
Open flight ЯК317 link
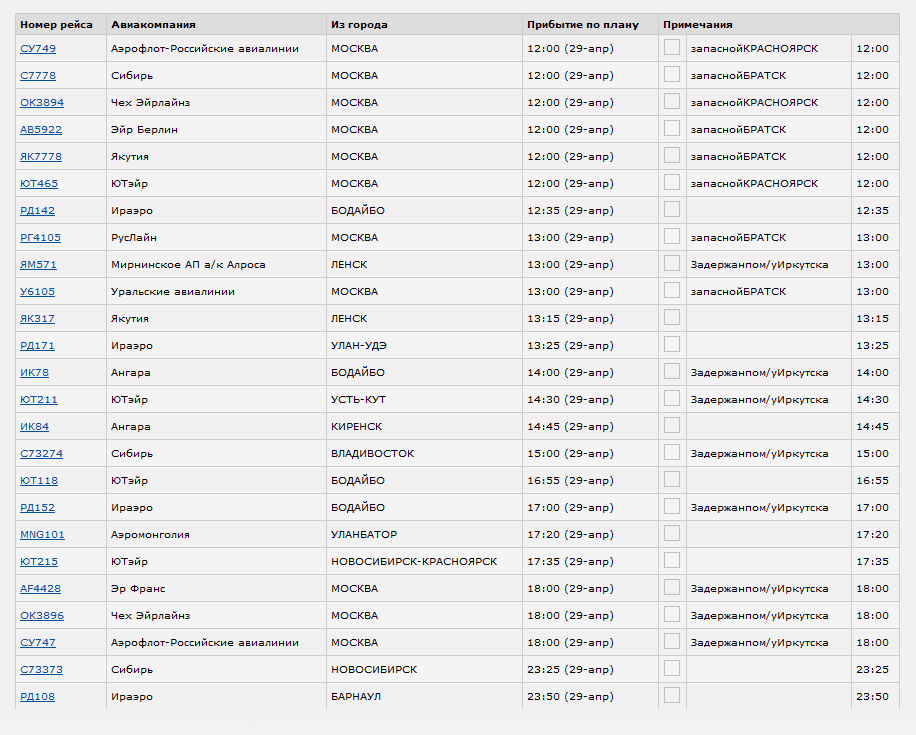(37, 318)
